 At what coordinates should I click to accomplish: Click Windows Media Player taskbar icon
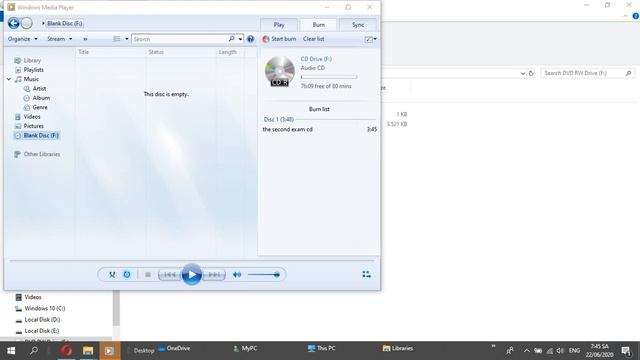tap(109, 351)
